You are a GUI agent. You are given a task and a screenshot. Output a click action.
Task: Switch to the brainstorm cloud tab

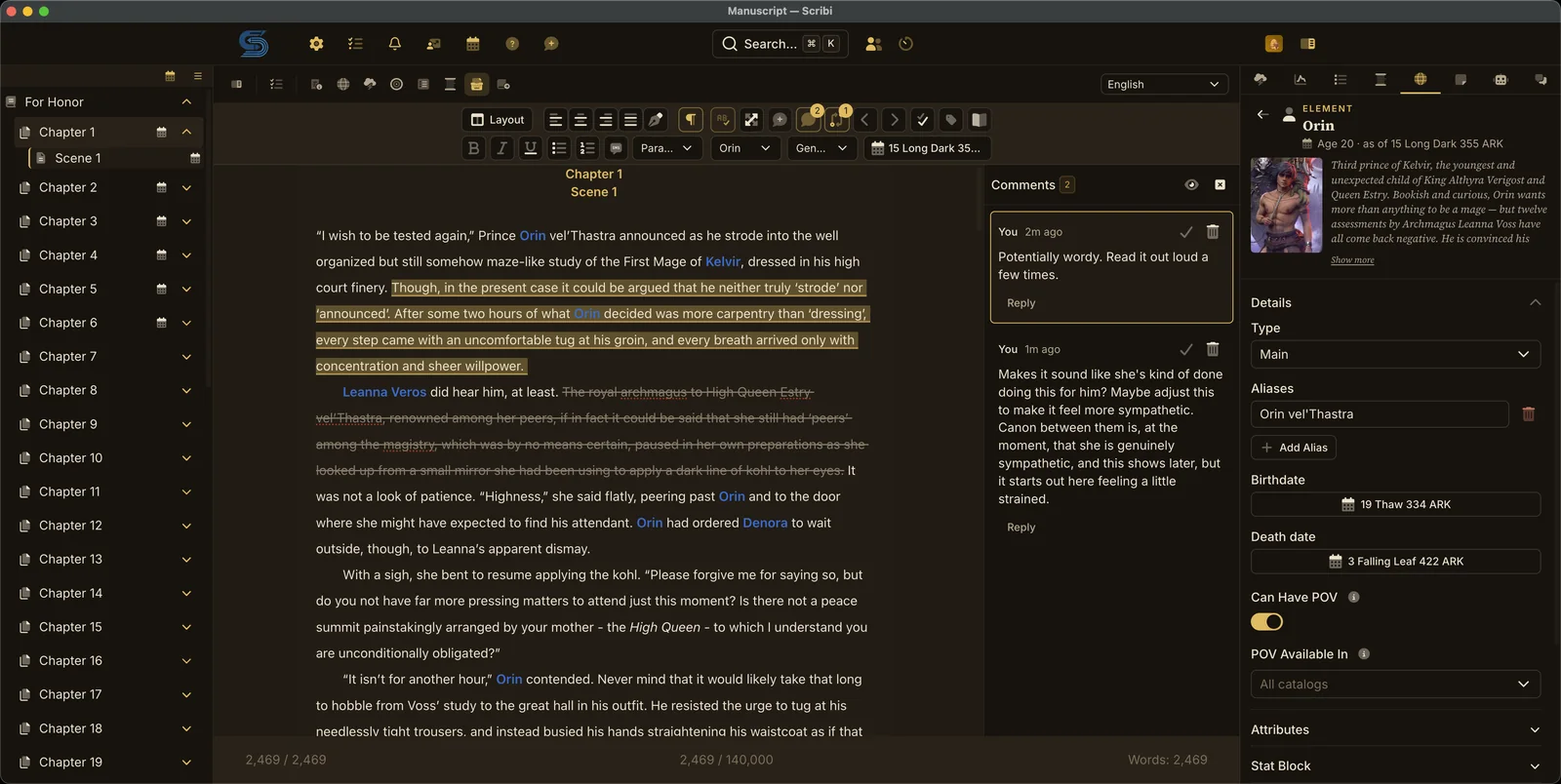pos(1260,80)
